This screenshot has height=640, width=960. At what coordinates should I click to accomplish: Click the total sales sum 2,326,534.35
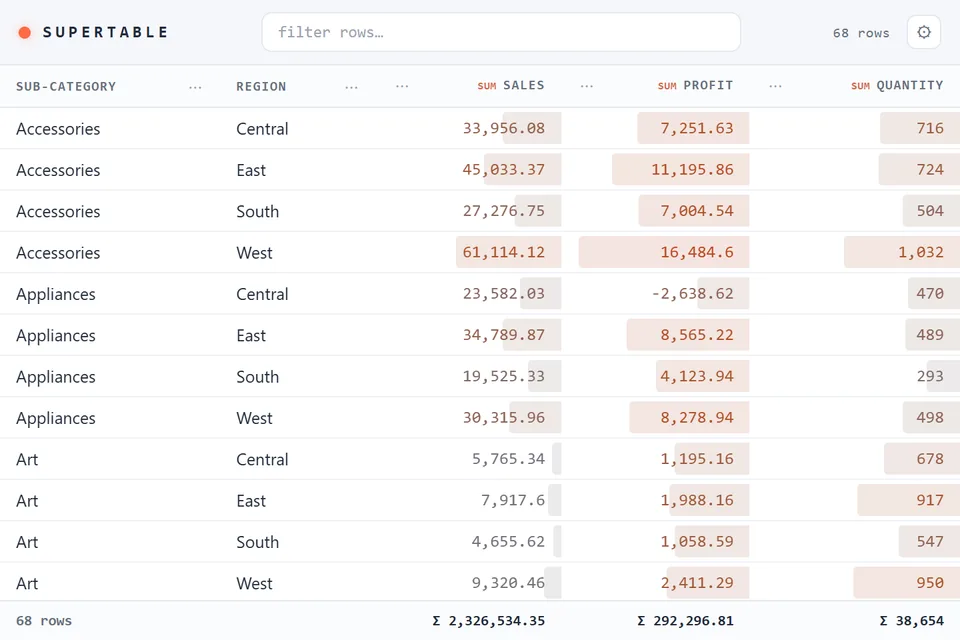[x=489, y=621]
